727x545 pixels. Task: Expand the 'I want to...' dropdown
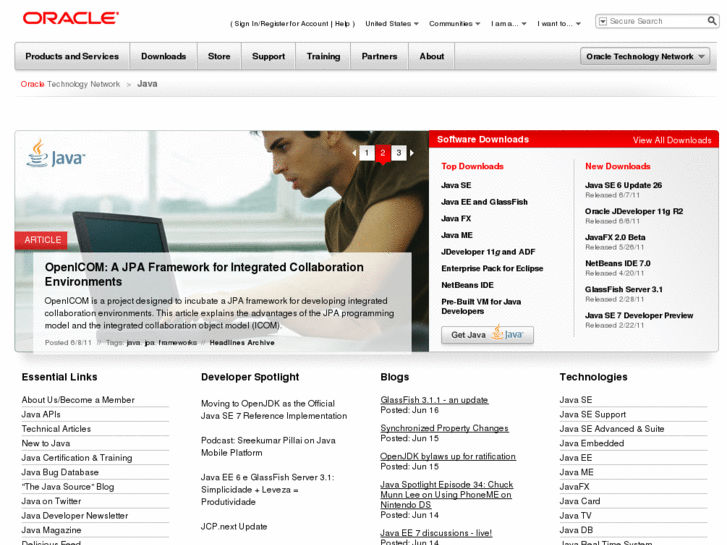(559, 24)
